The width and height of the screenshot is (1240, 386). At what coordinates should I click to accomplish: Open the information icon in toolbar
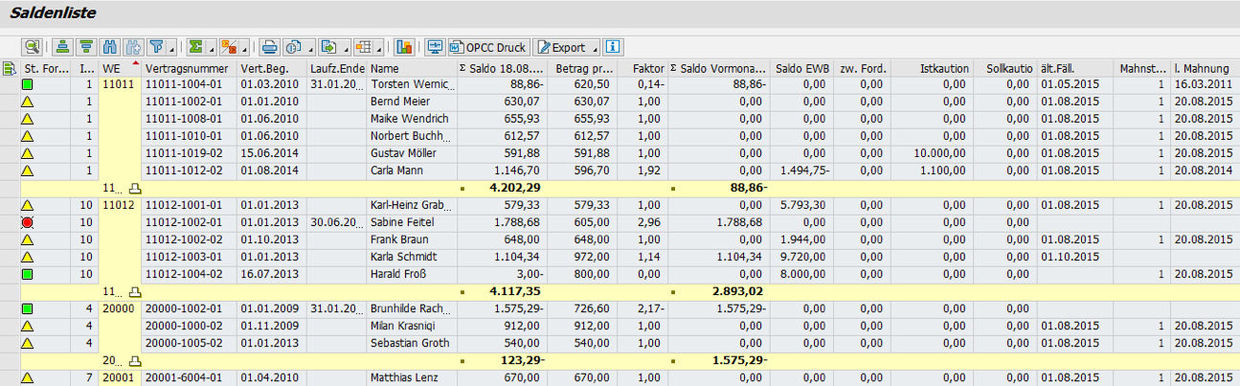613,47
